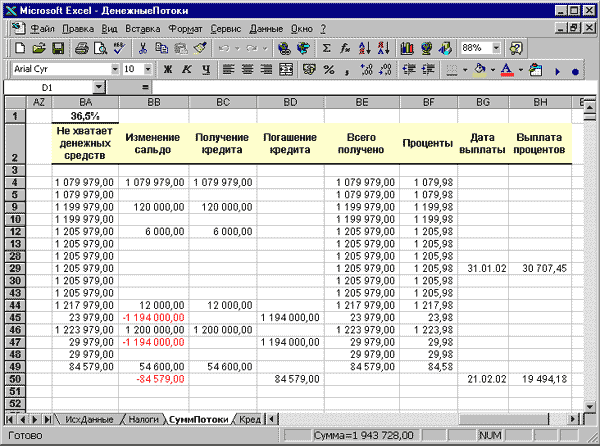Save workbook with the floppy disk icon
This screenshot has width=600, height=448.
pyautogui.click(x=58, y=49)
